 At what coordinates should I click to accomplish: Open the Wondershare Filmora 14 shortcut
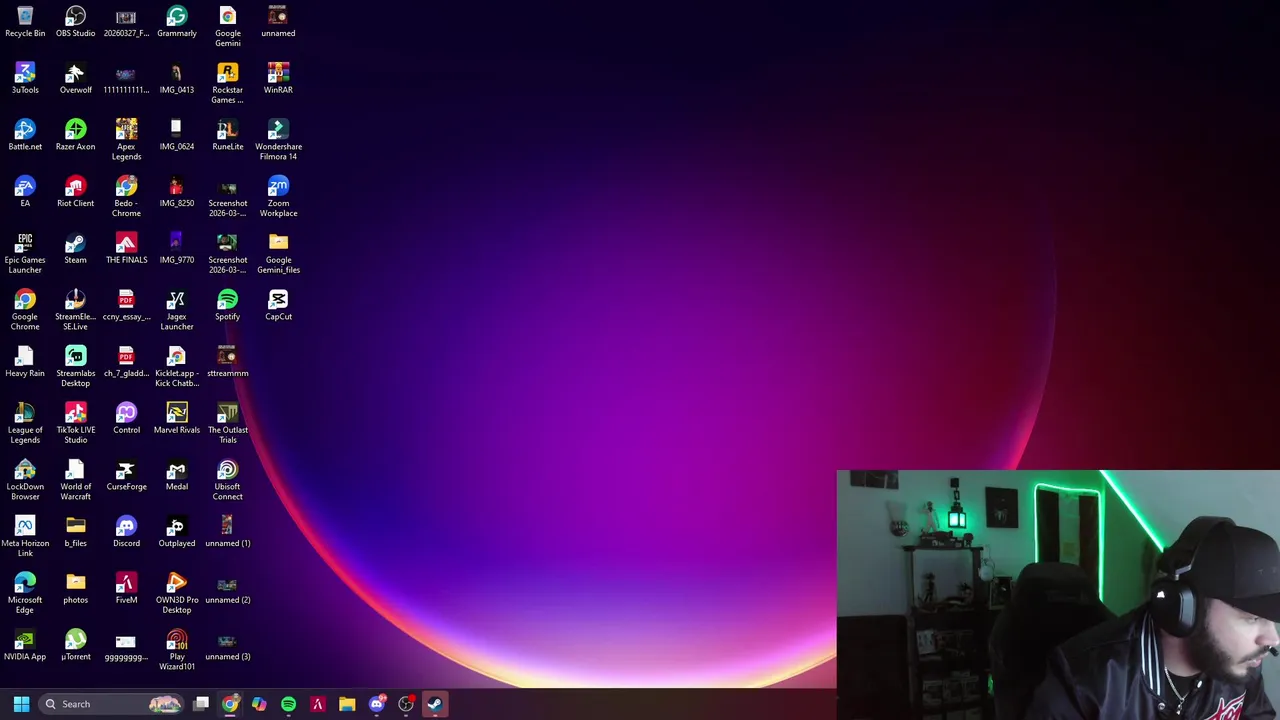(278, 139)
